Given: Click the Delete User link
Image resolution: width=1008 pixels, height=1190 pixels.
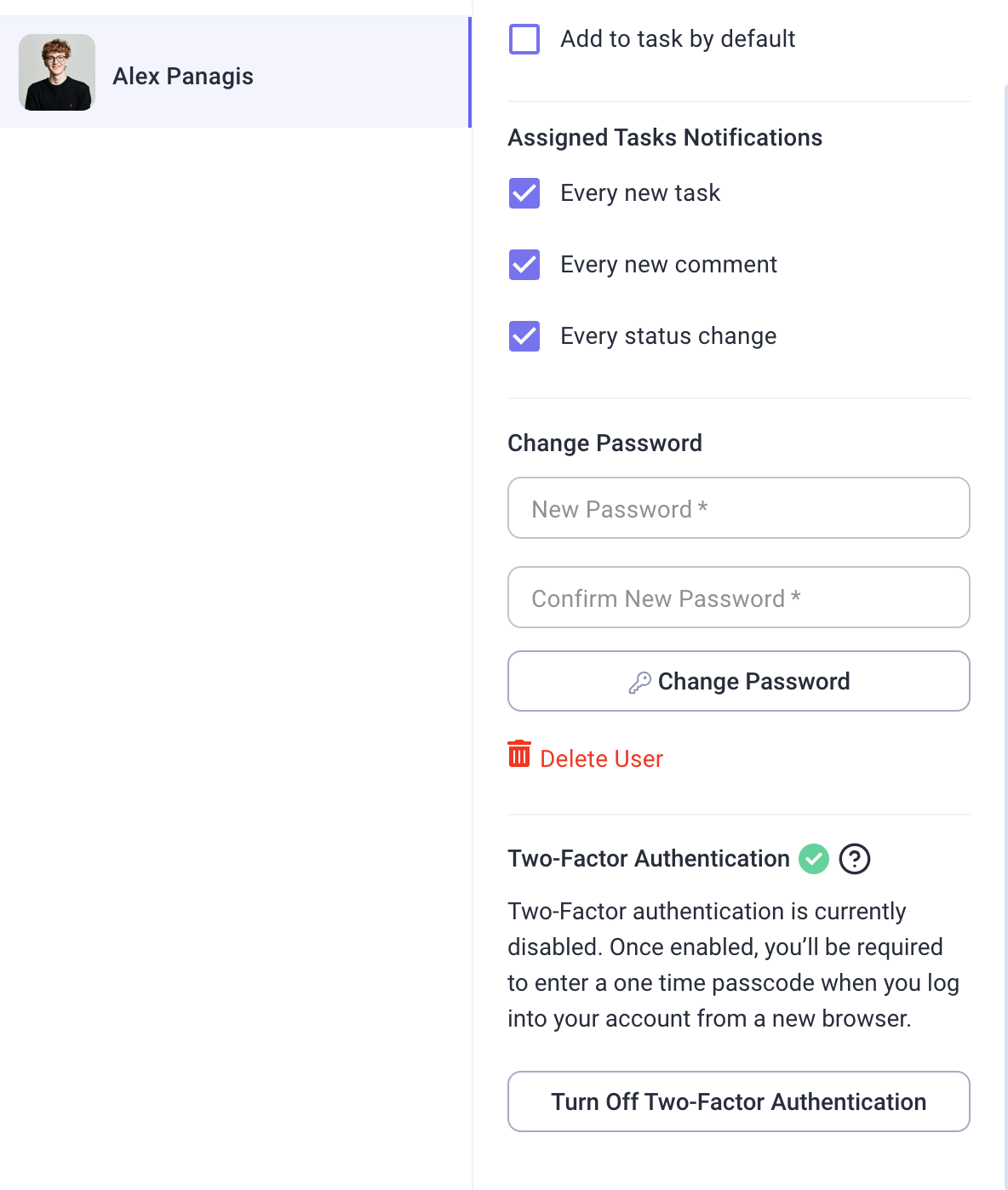Looking at the screenshot, I should 601,758.
